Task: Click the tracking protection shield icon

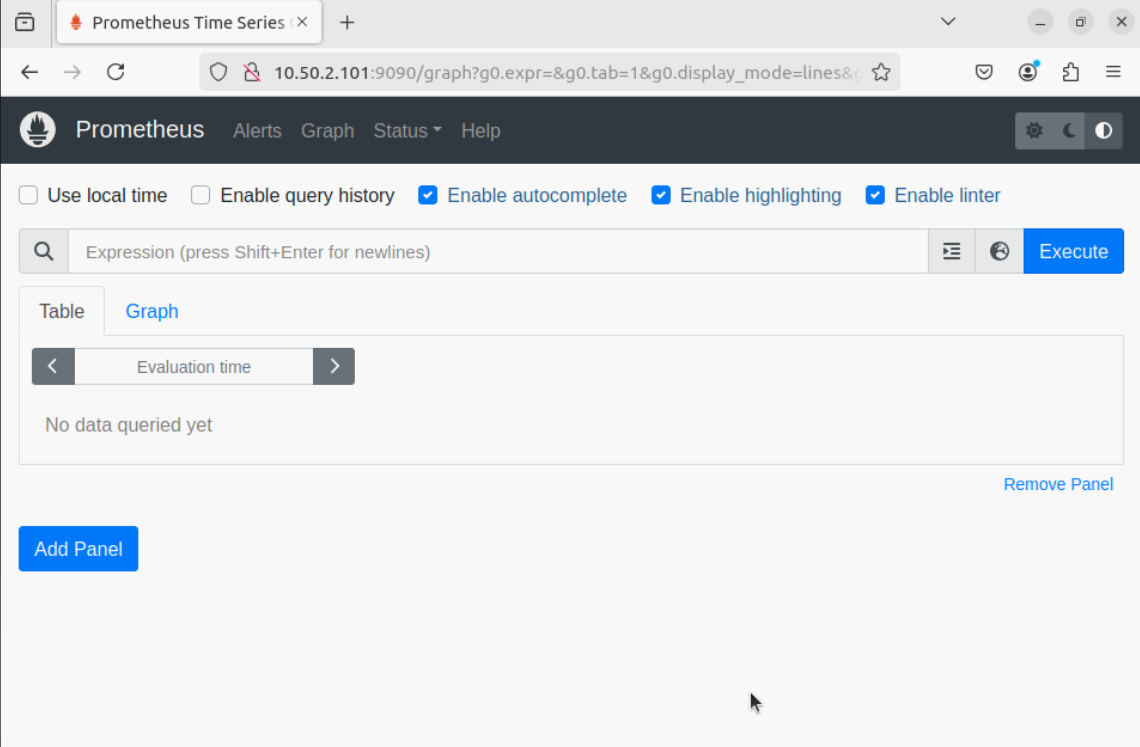Action: coord(218,72)
